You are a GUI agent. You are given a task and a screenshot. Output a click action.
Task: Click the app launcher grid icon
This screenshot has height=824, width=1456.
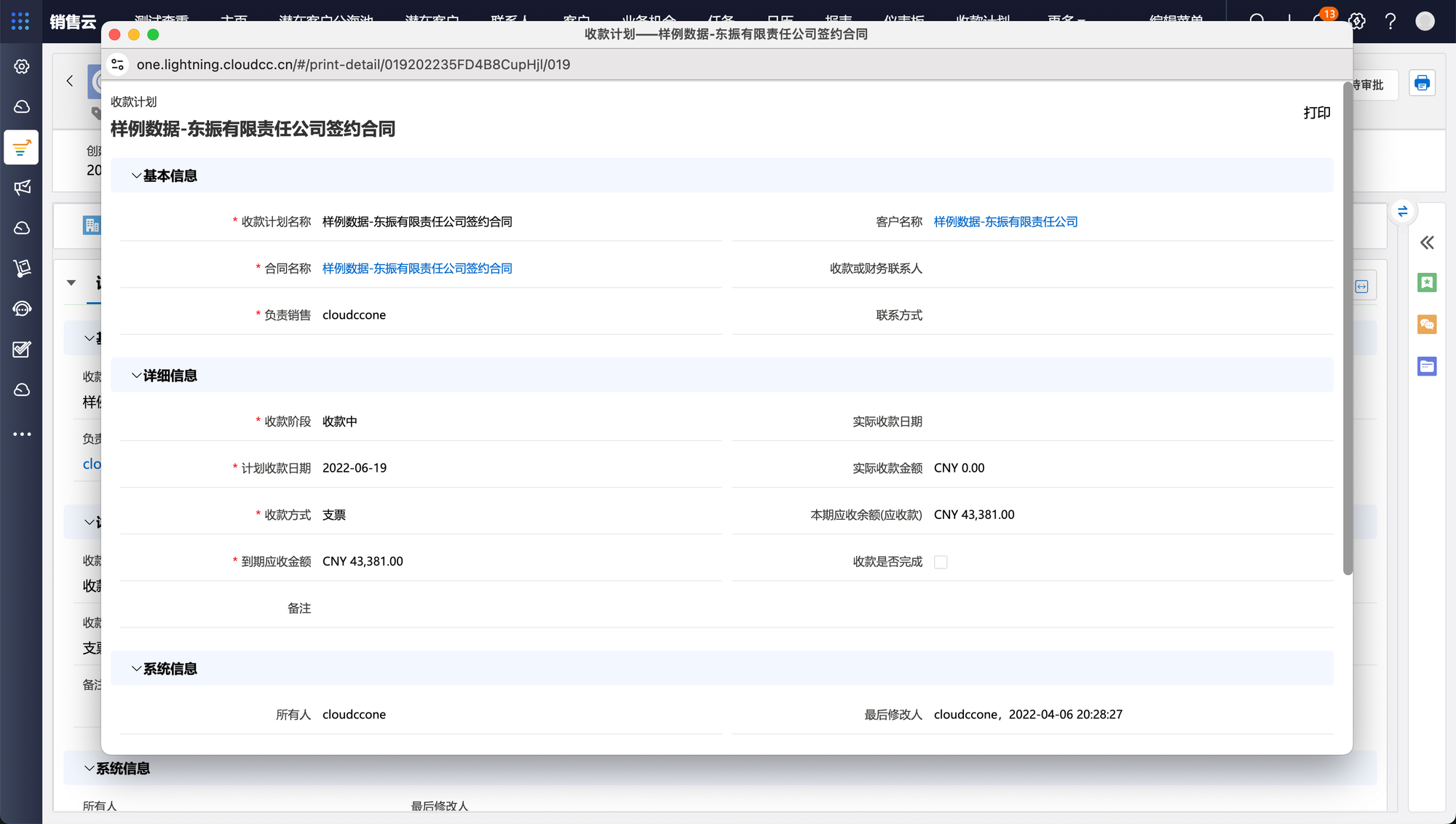click(20, 21)
